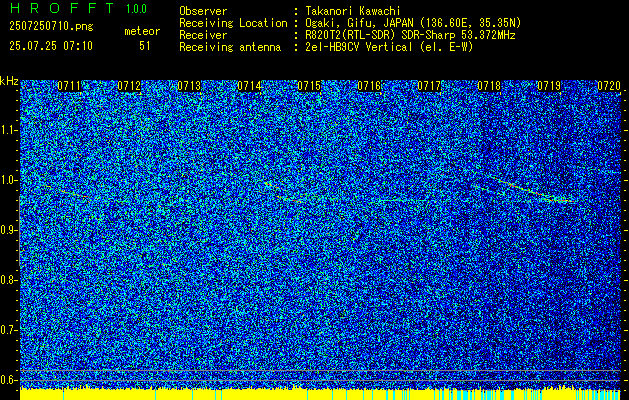Click the 1.0 kHz axis label

[x=9, y=180]
